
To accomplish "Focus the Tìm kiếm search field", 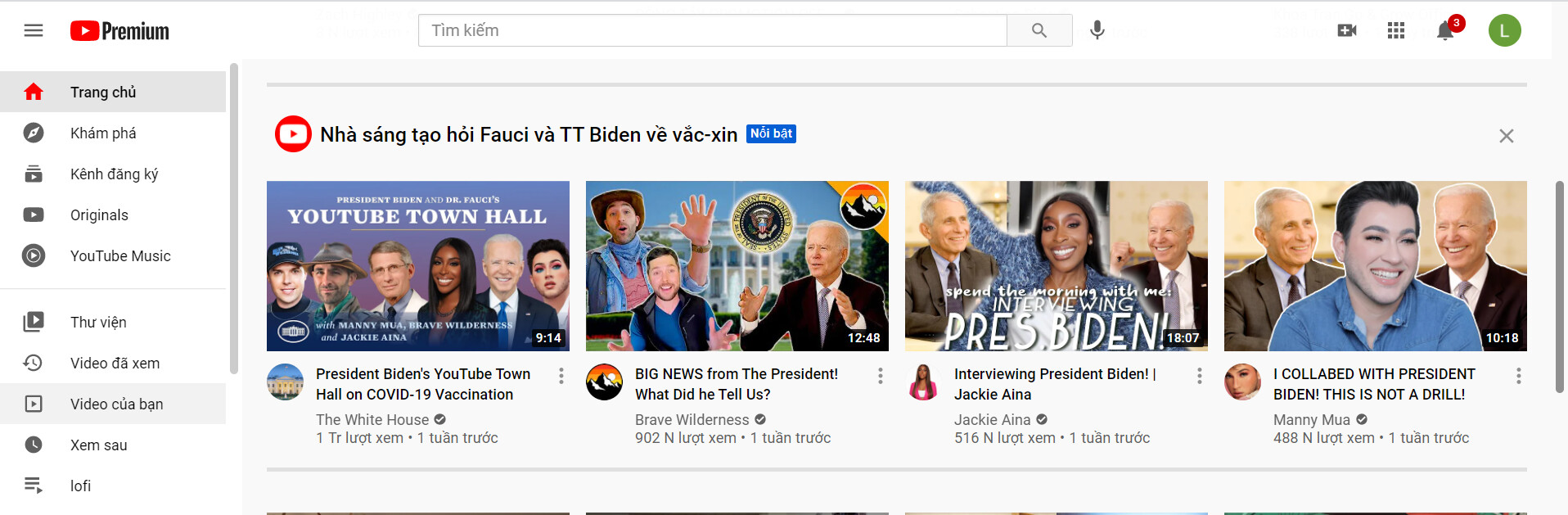I will coord(712,31).
